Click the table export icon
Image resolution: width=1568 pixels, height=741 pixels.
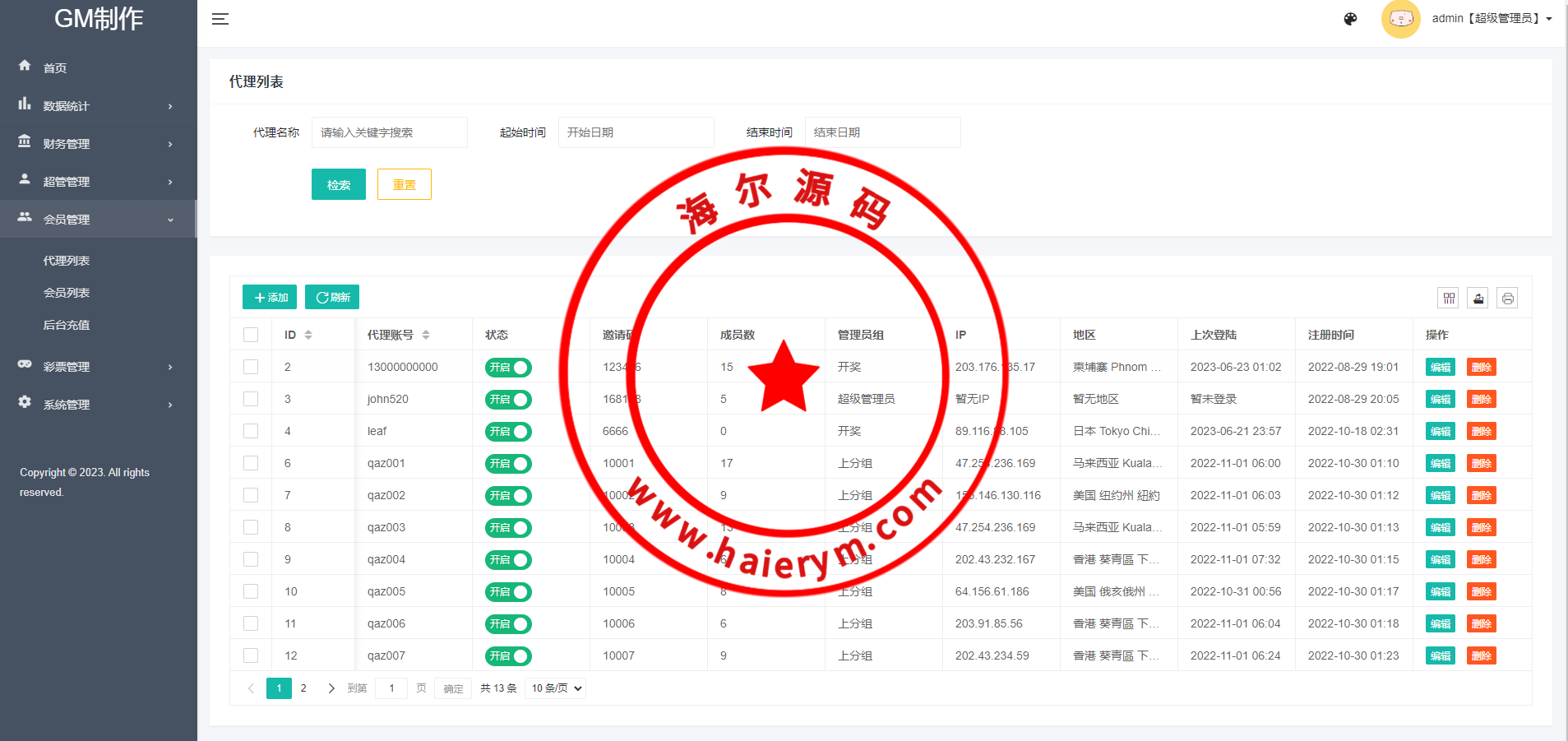point(1478,299)
